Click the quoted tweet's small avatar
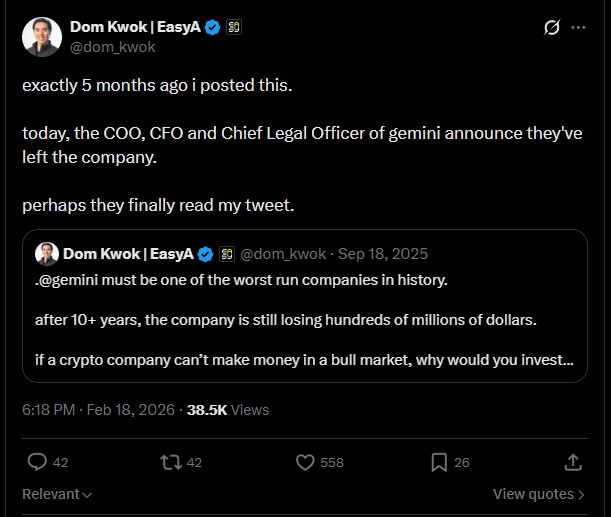Viewport: 611px width, 517px height. coord(46,253)
